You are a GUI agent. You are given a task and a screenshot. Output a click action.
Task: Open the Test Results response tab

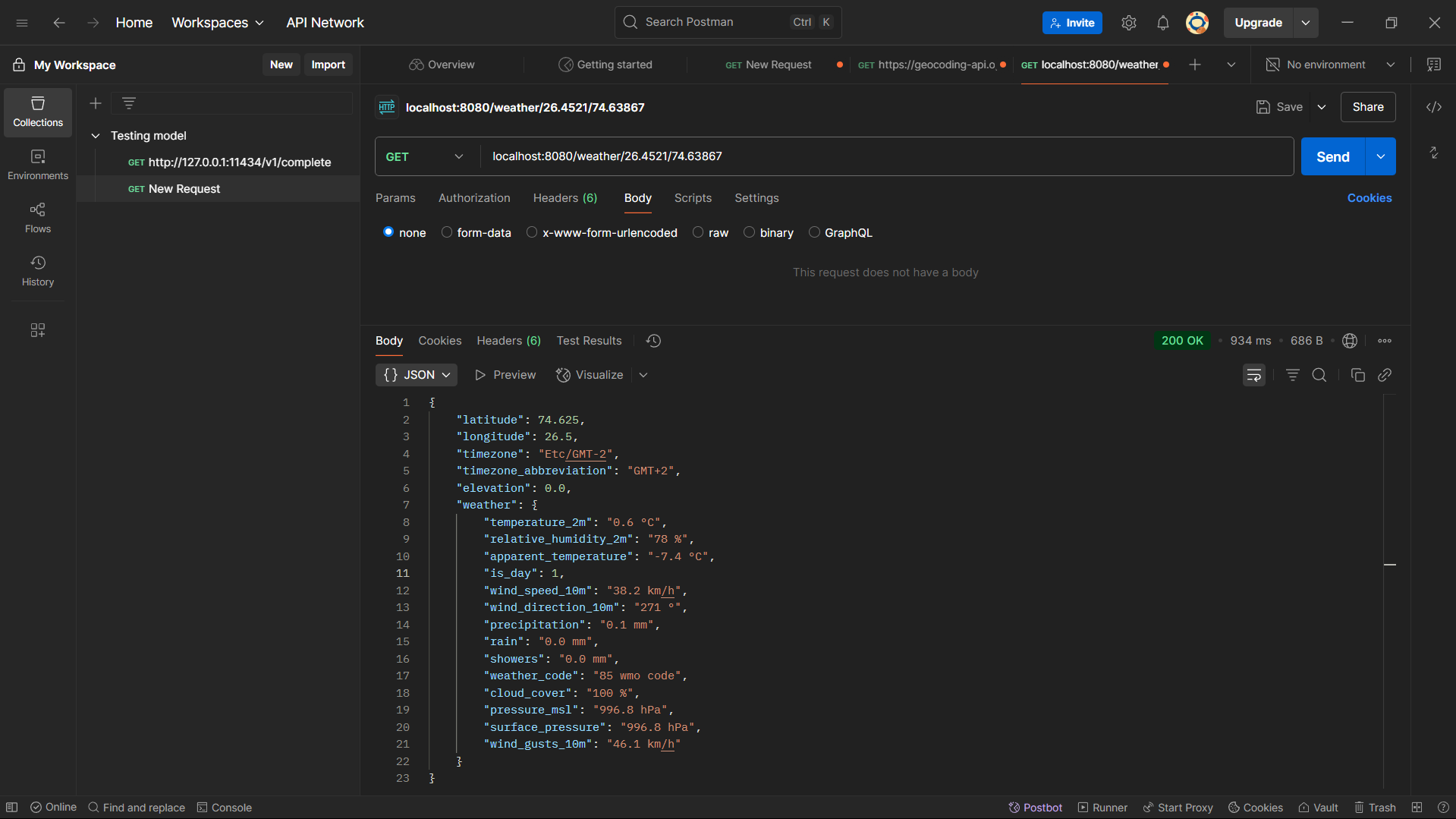589,341
